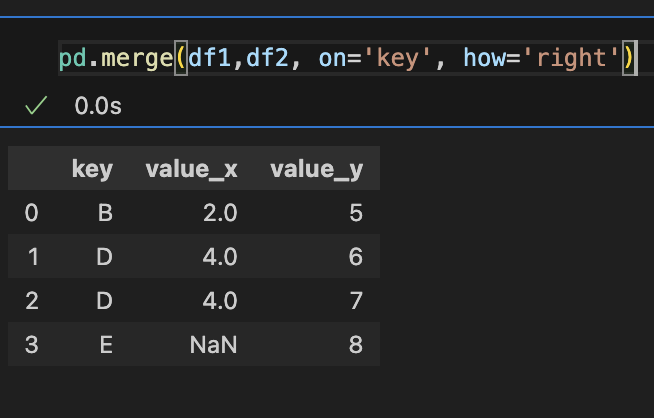The width and height of the screenshot is (654, 418).
Task: Click the value_y cell 6
Action: (x=356, y=257)
